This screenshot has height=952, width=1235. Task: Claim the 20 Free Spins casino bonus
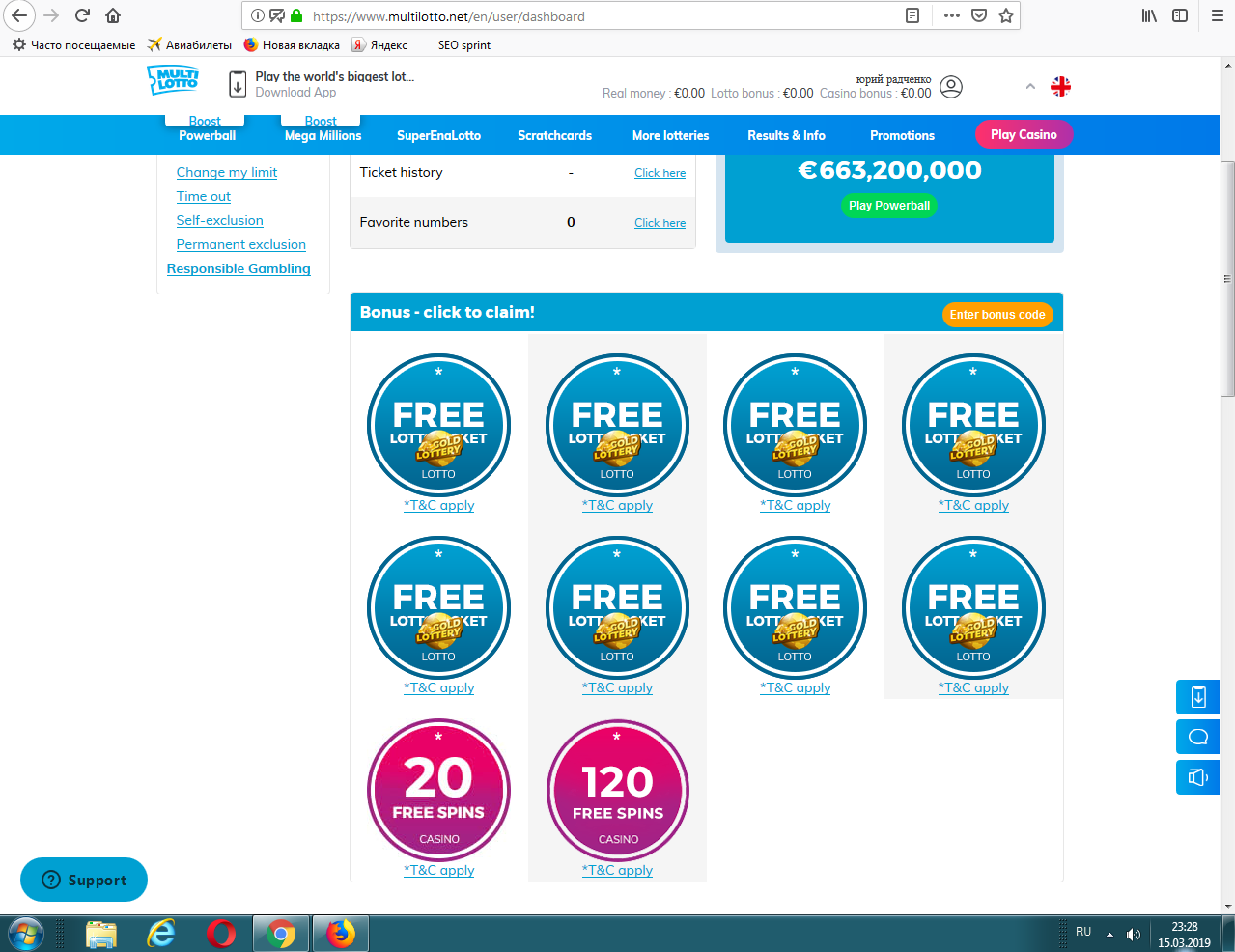(438, 790)
